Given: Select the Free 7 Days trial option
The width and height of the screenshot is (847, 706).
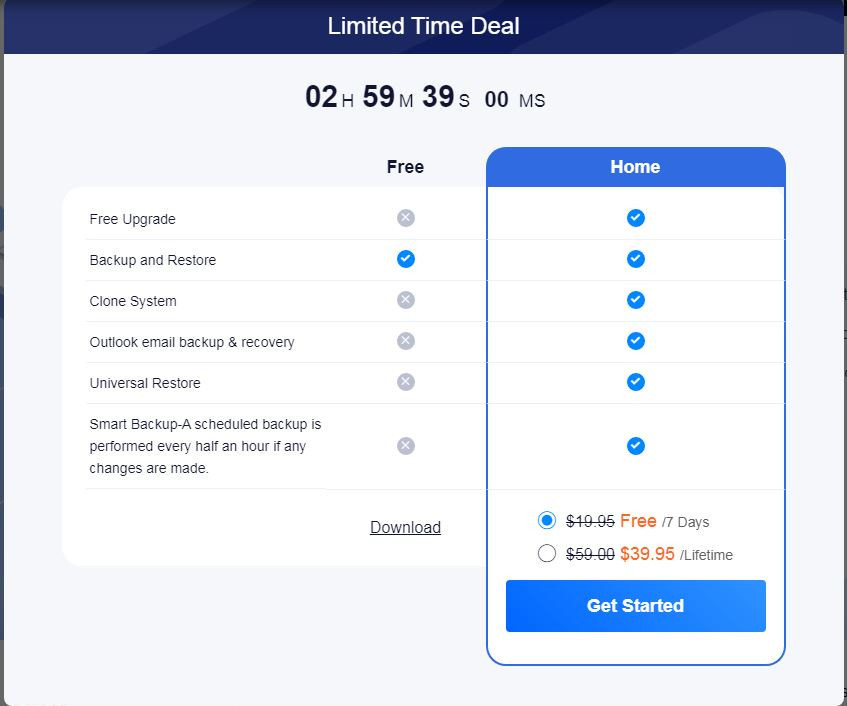Looking at the screenshot, I should (x=547, y=521).
